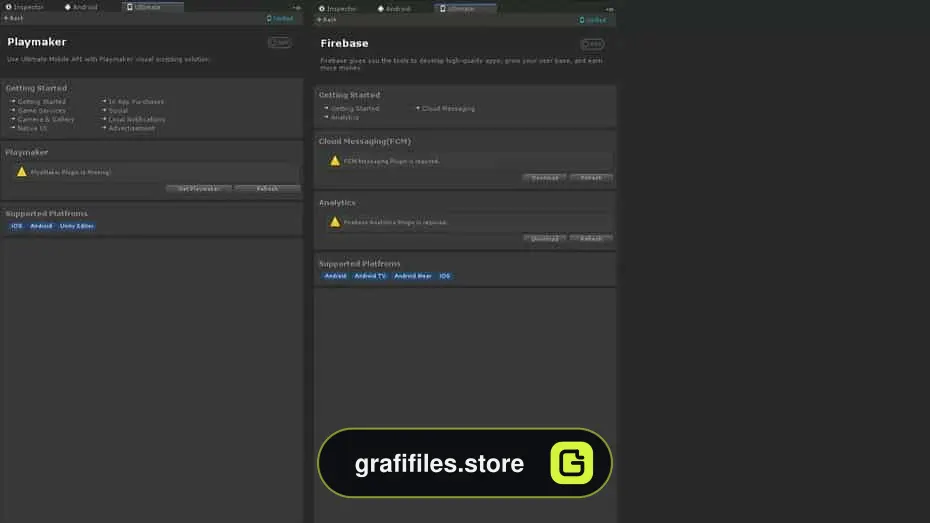Screen dimensions: 930x523
Task: Open Getting Started link in Playmaker panel
Action: point(39,102)
